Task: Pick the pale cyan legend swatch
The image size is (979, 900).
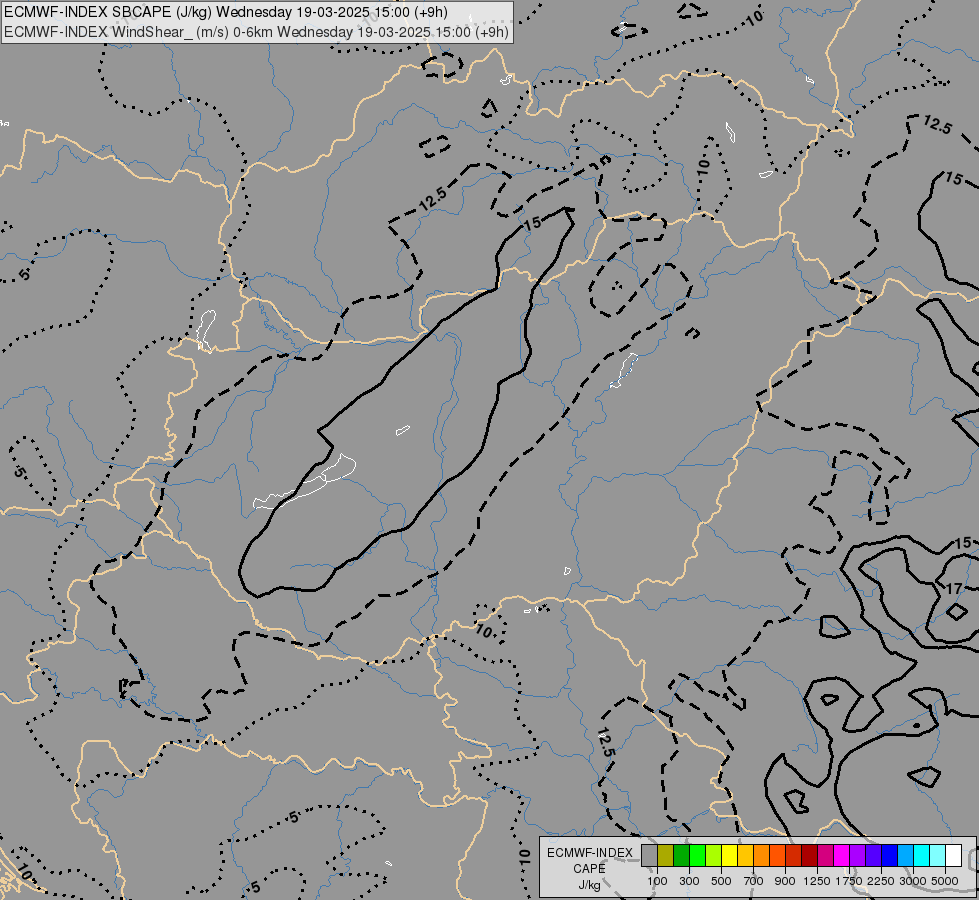Action: click(x=938, y=855)
